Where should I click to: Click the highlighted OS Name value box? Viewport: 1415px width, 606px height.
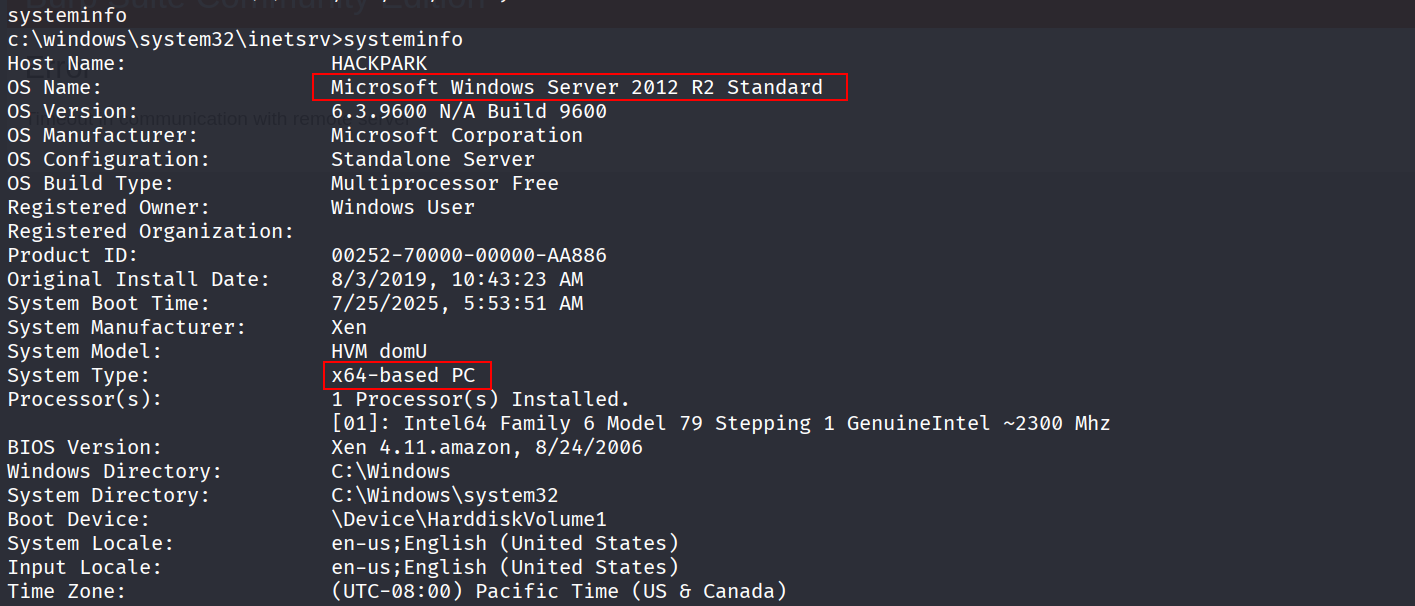coord(579,87)
